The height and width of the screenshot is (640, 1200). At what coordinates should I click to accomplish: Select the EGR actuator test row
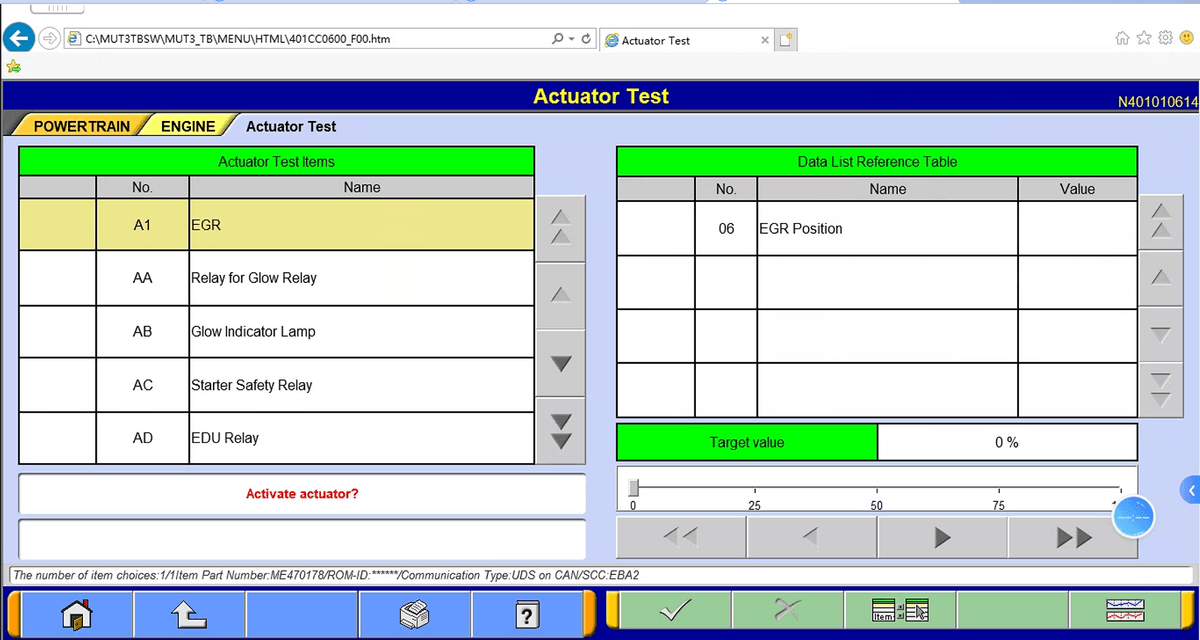pyautogui.click(x=361, y=226)
